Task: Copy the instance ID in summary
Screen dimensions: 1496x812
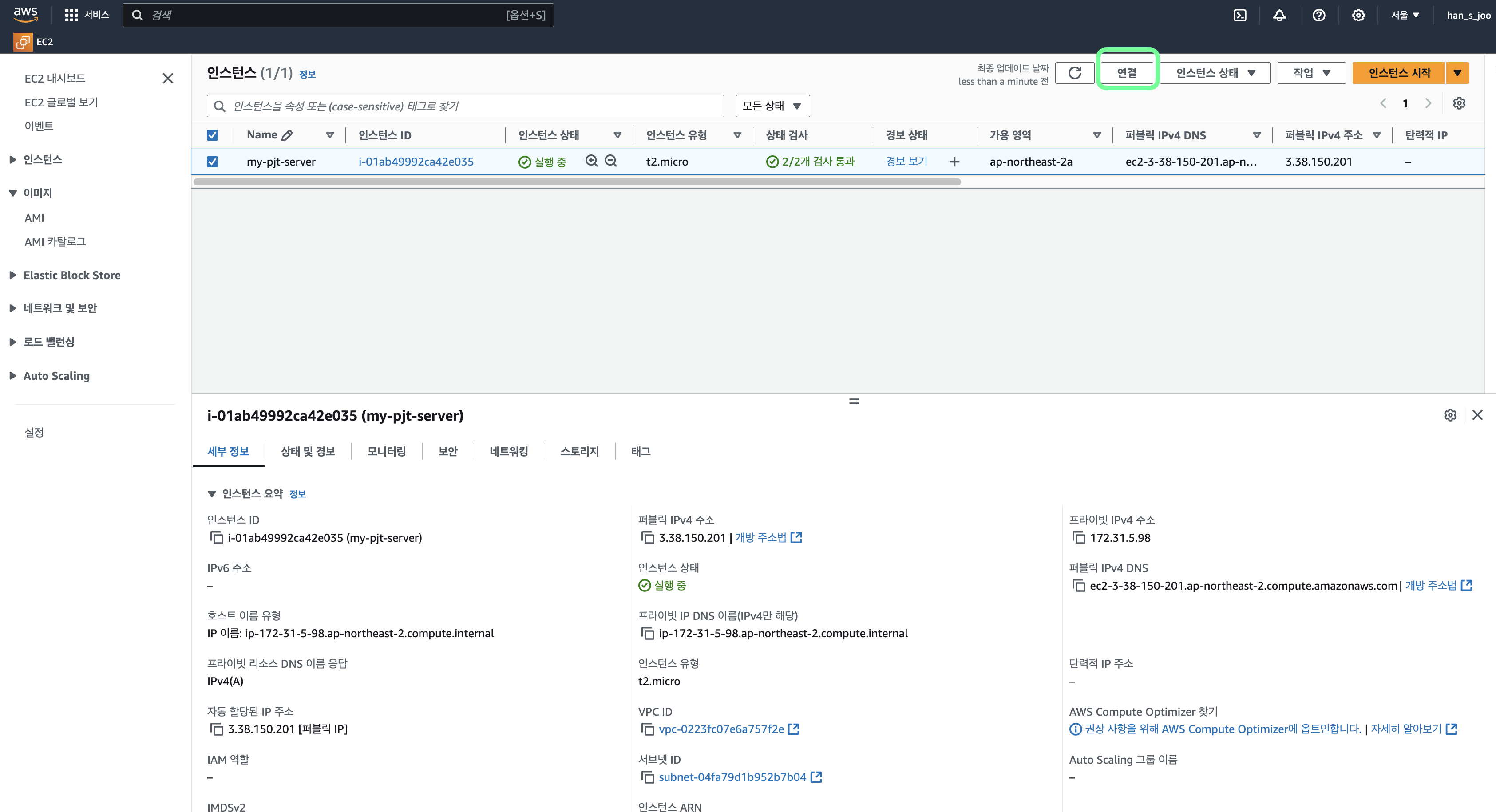Action: 216,537
